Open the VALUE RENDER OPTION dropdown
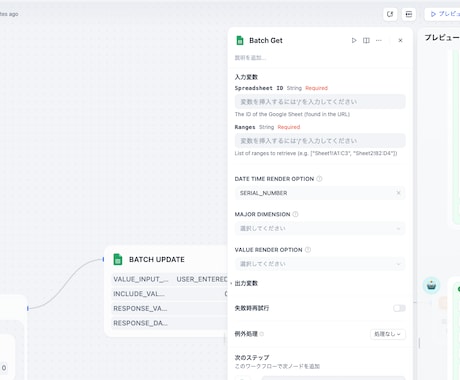Image resolution: width=460 pixels, height=380 pixels. [x=320, y=264]
